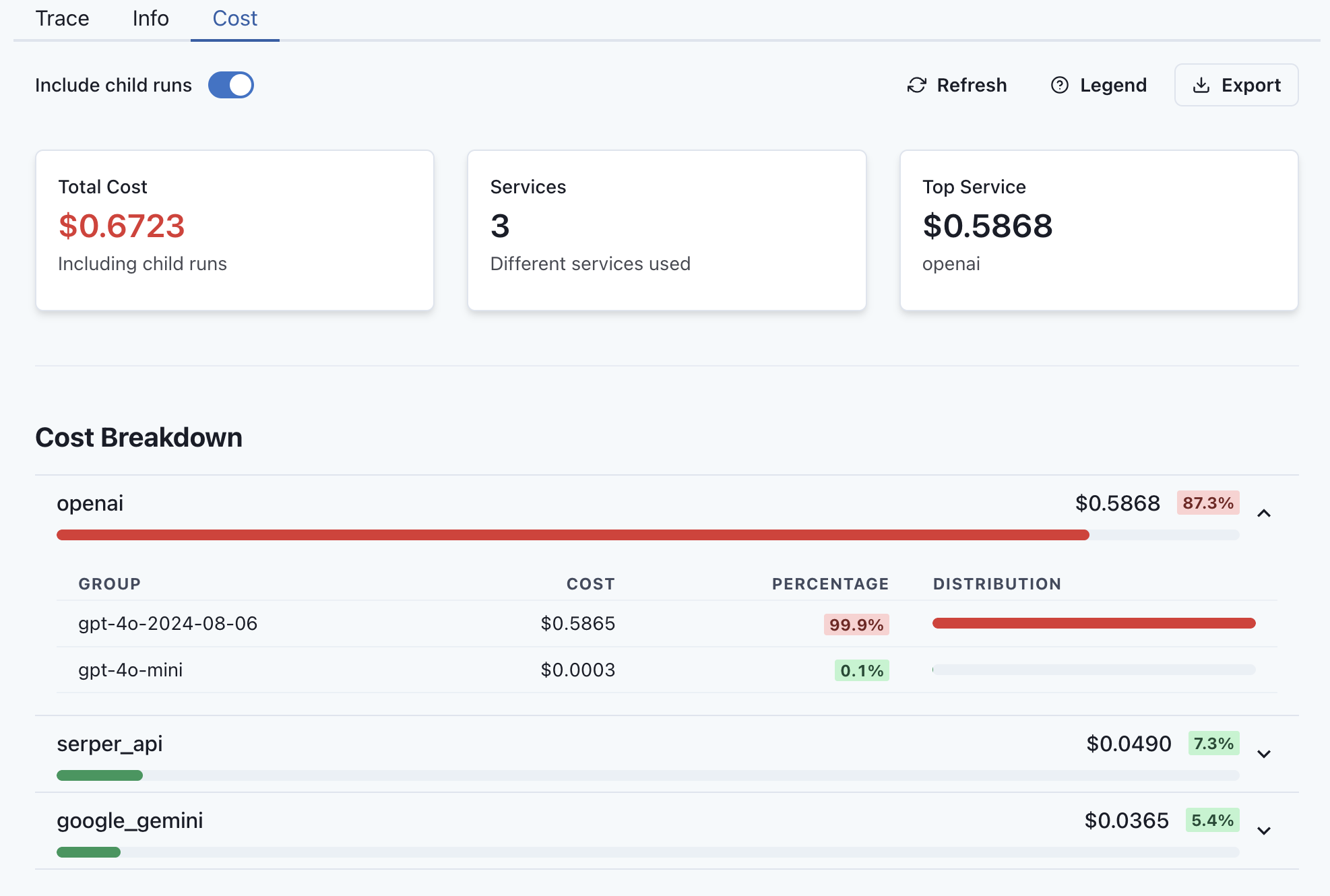The width and height of the screenshot is (1330, 896).
Task: Click the openai red progress bar
Action: tap(573, 535)
